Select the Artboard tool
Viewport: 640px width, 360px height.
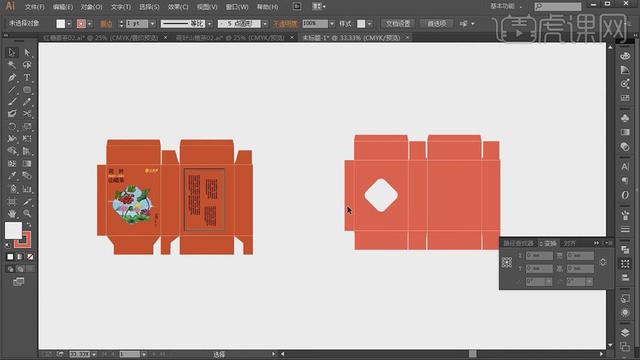pyautogui.click(x=11, y=201)
